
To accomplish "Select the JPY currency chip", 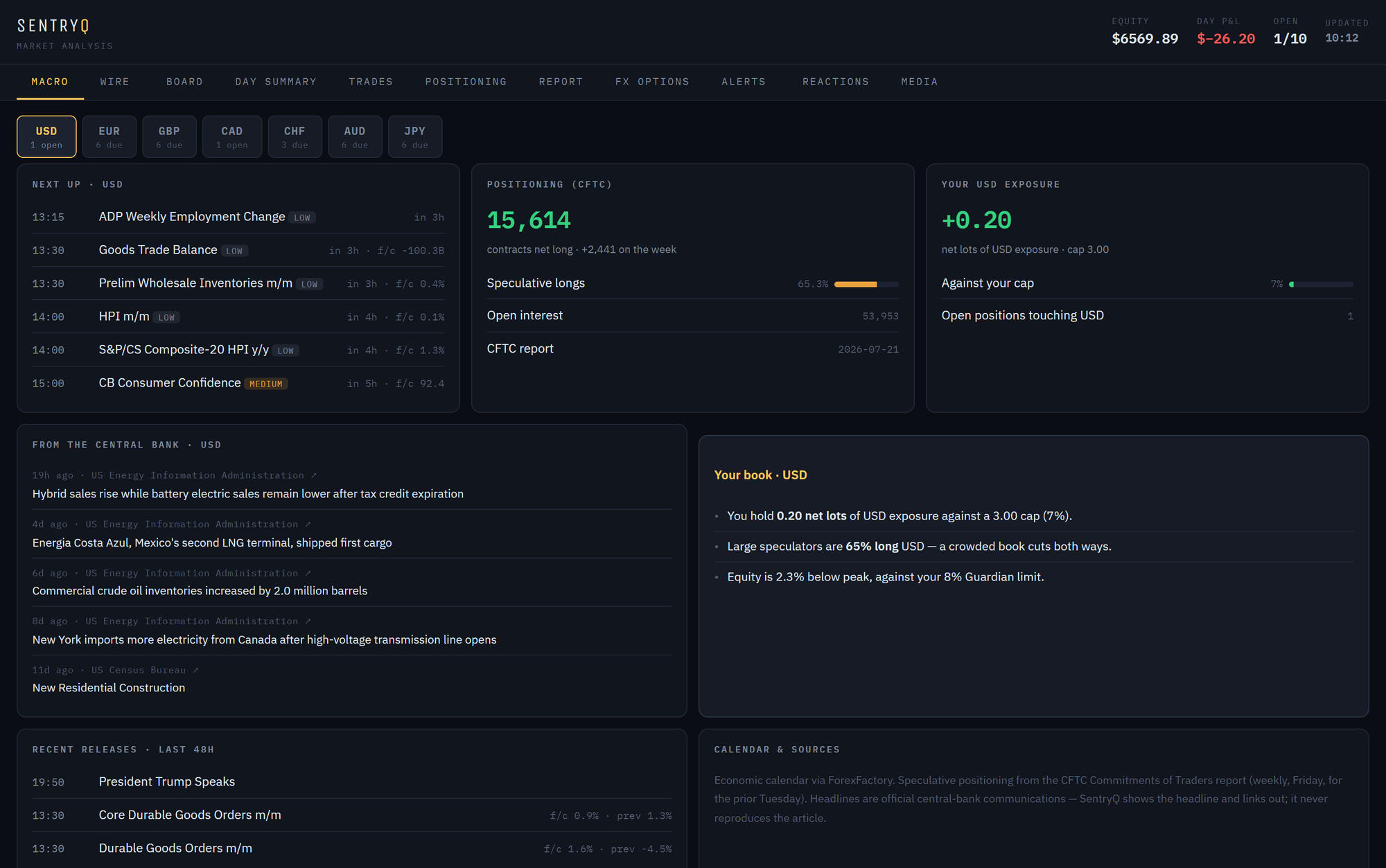I will (415, 136).
